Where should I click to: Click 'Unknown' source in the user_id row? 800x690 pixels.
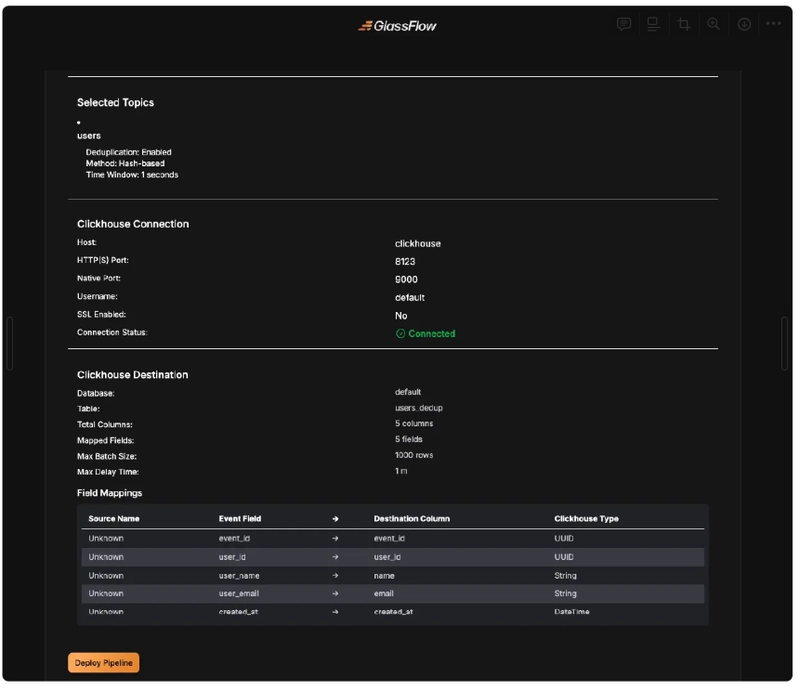pos(106,557)
